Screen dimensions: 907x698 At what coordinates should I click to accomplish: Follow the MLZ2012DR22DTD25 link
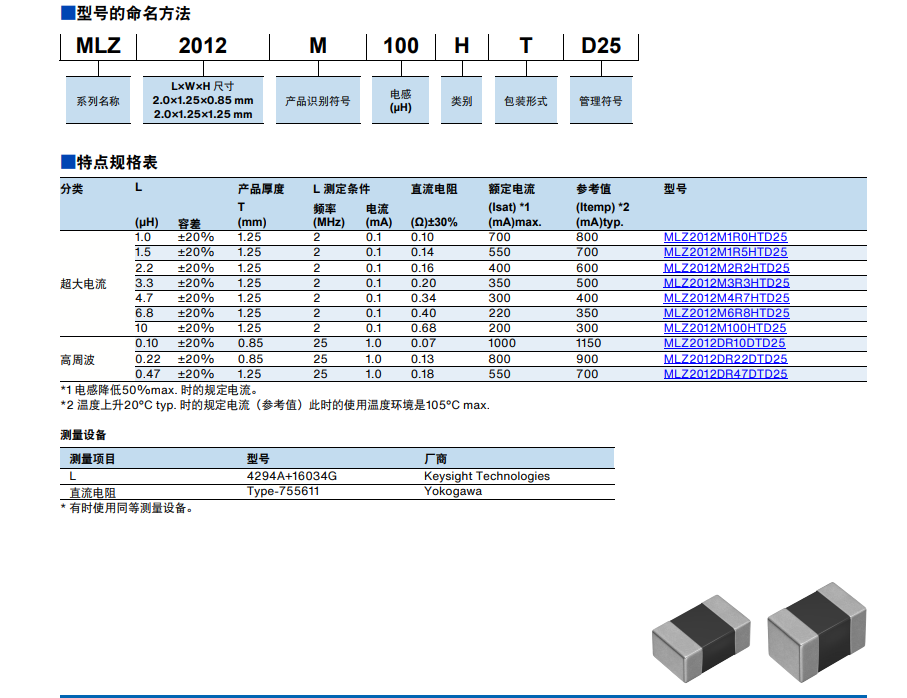point(725,359)
